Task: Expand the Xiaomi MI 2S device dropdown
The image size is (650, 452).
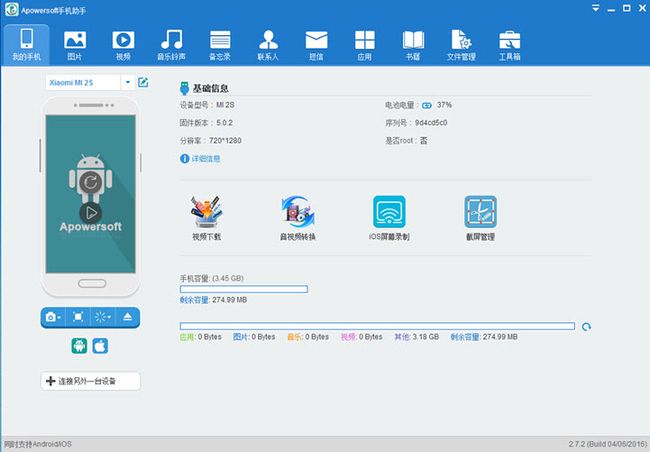Action: coord(128,82)
